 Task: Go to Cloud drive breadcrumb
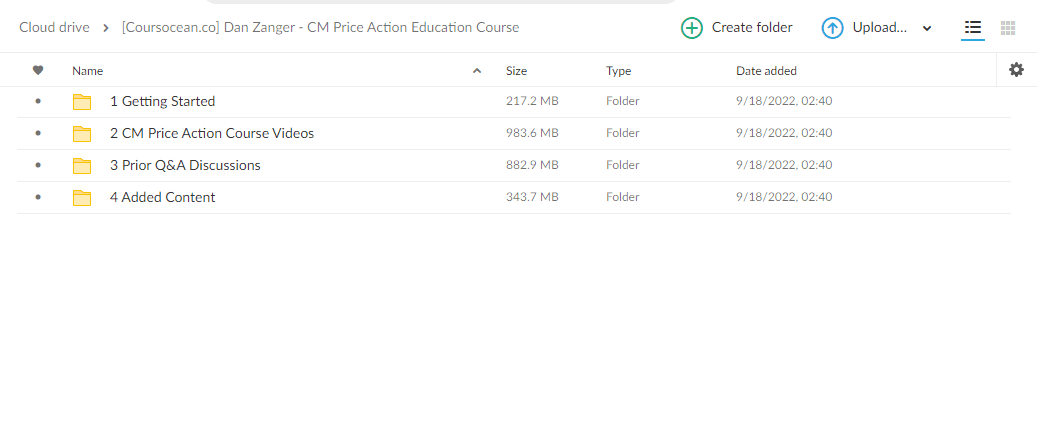pos(54,28)
